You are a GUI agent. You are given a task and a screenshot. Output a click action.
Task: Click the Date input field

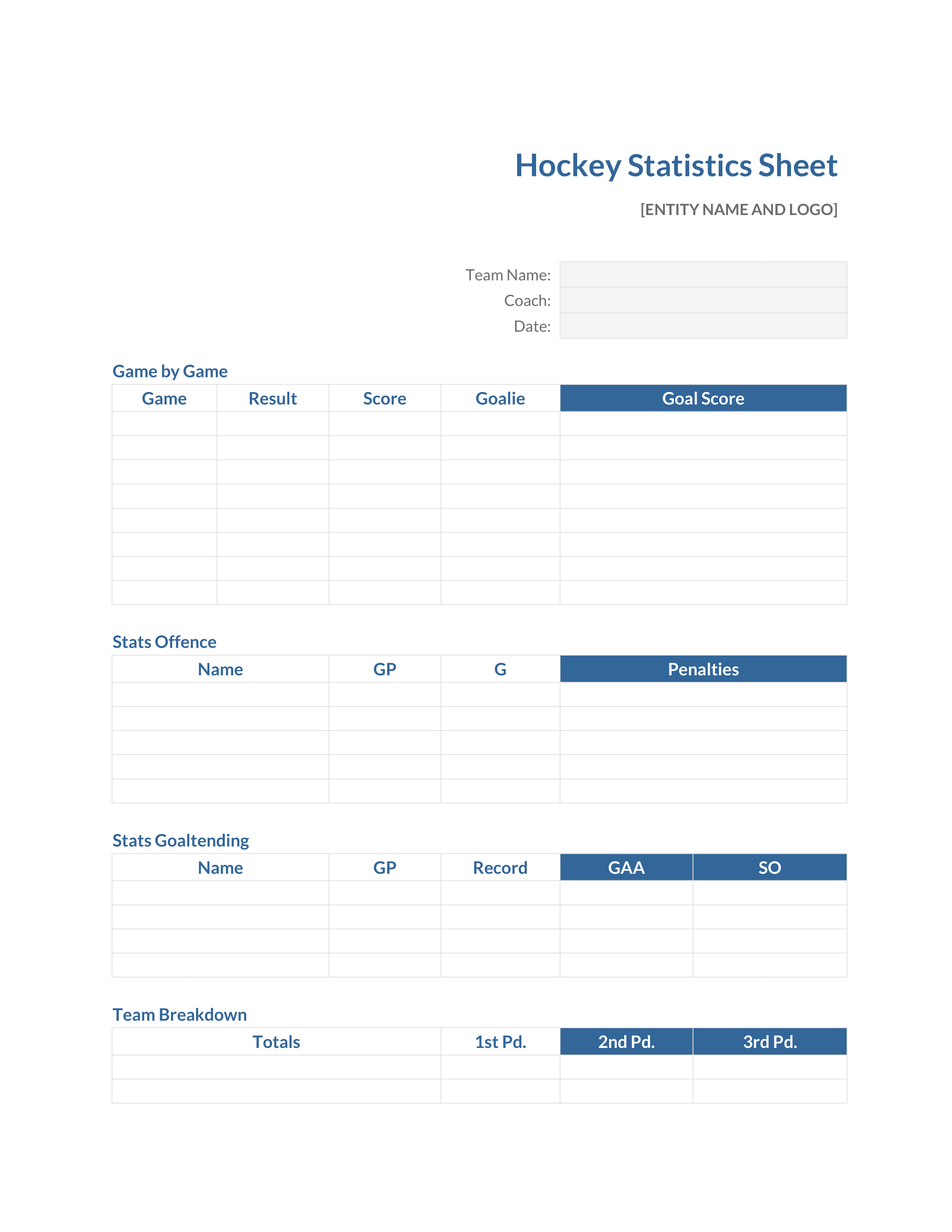[703, 326]
